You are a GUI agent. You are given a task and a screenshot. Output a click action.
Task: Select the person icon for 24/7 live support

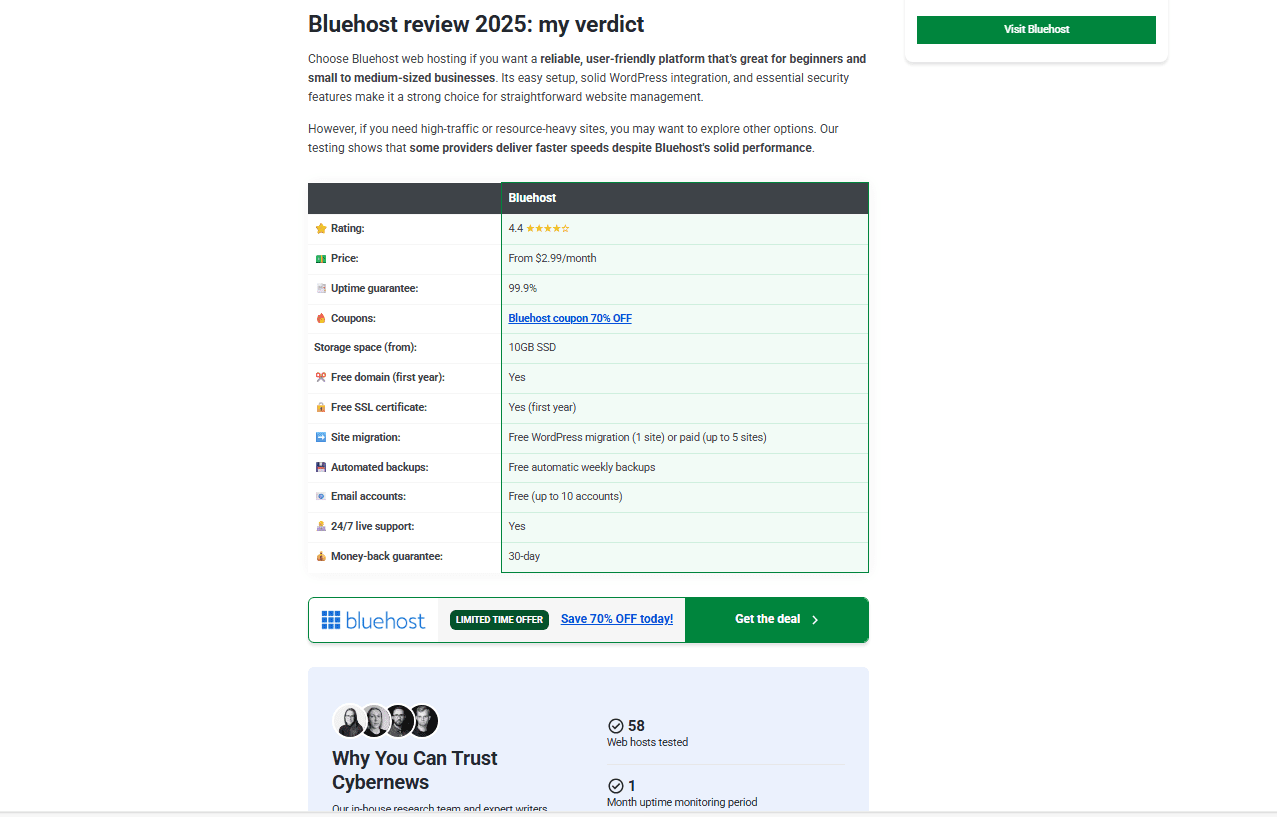tap(320, 526)
